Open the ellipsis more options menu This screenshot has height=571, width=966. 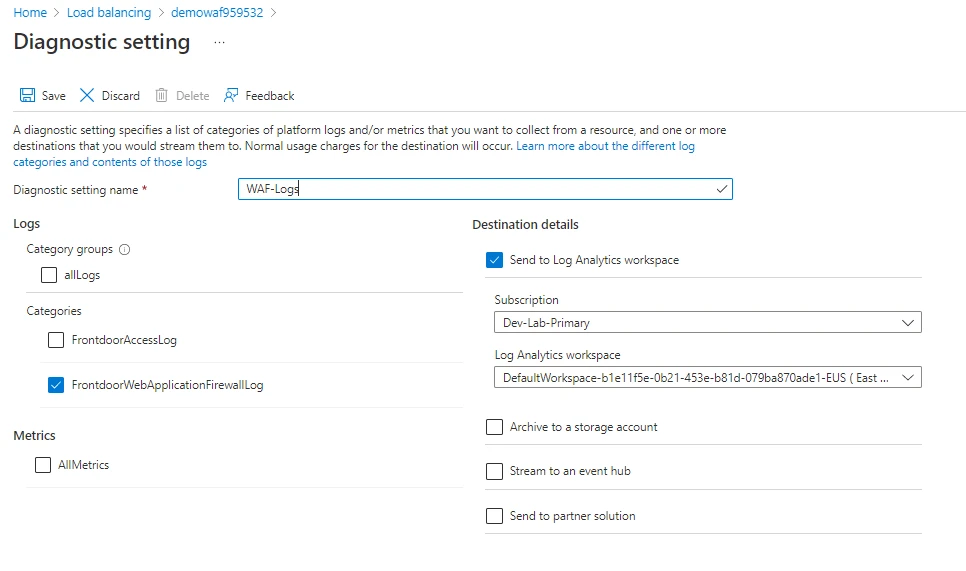coord(219,43)
